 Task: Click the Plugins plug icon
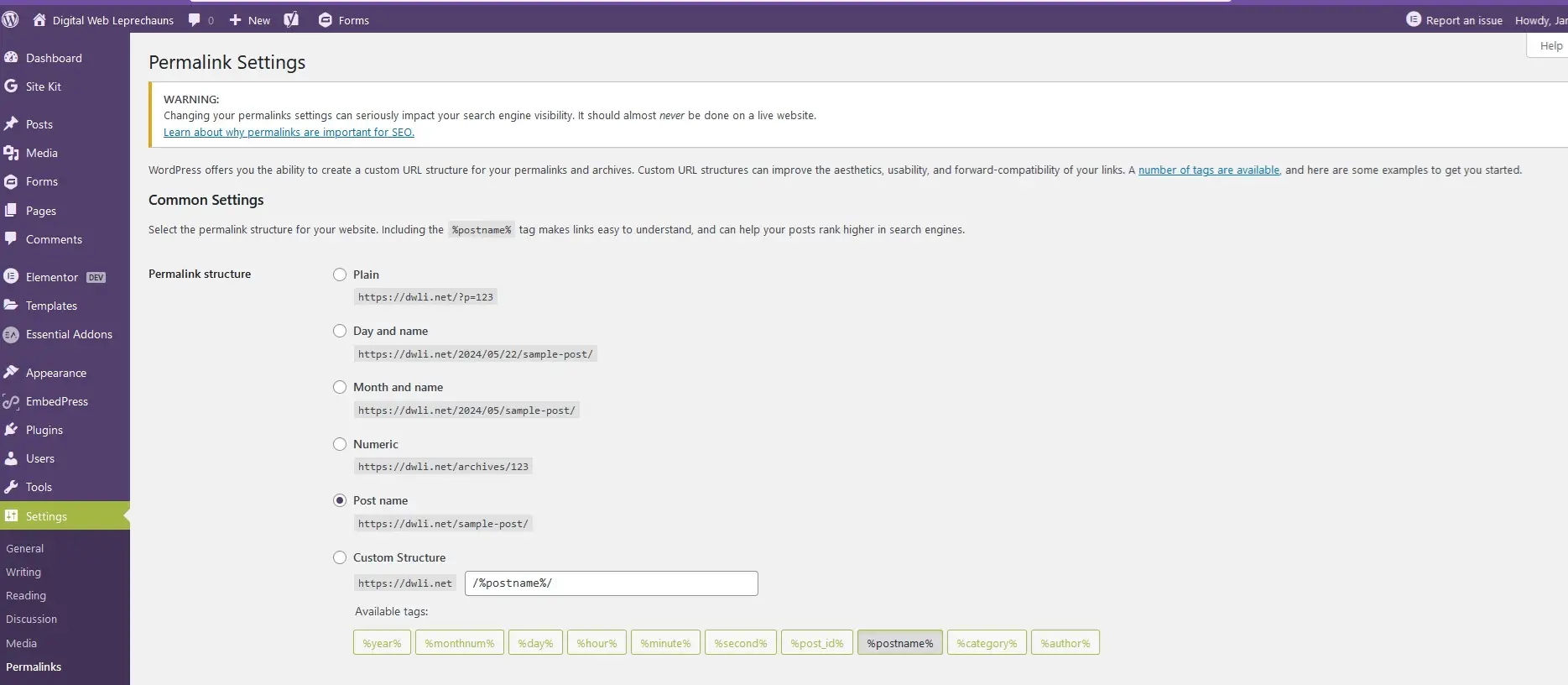[x=11, y=429]
